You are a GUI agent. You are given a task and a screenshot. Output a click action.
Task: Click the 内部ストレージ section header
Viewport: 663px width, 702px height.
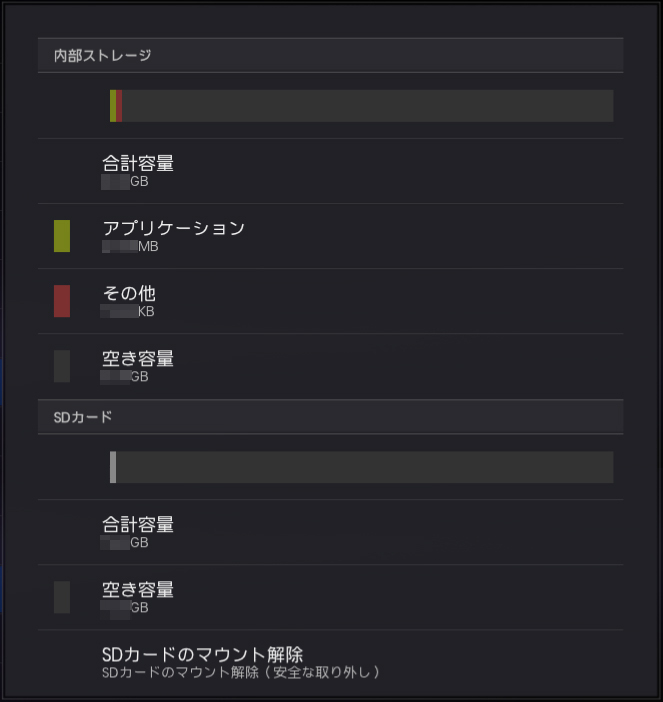point(330,55)
